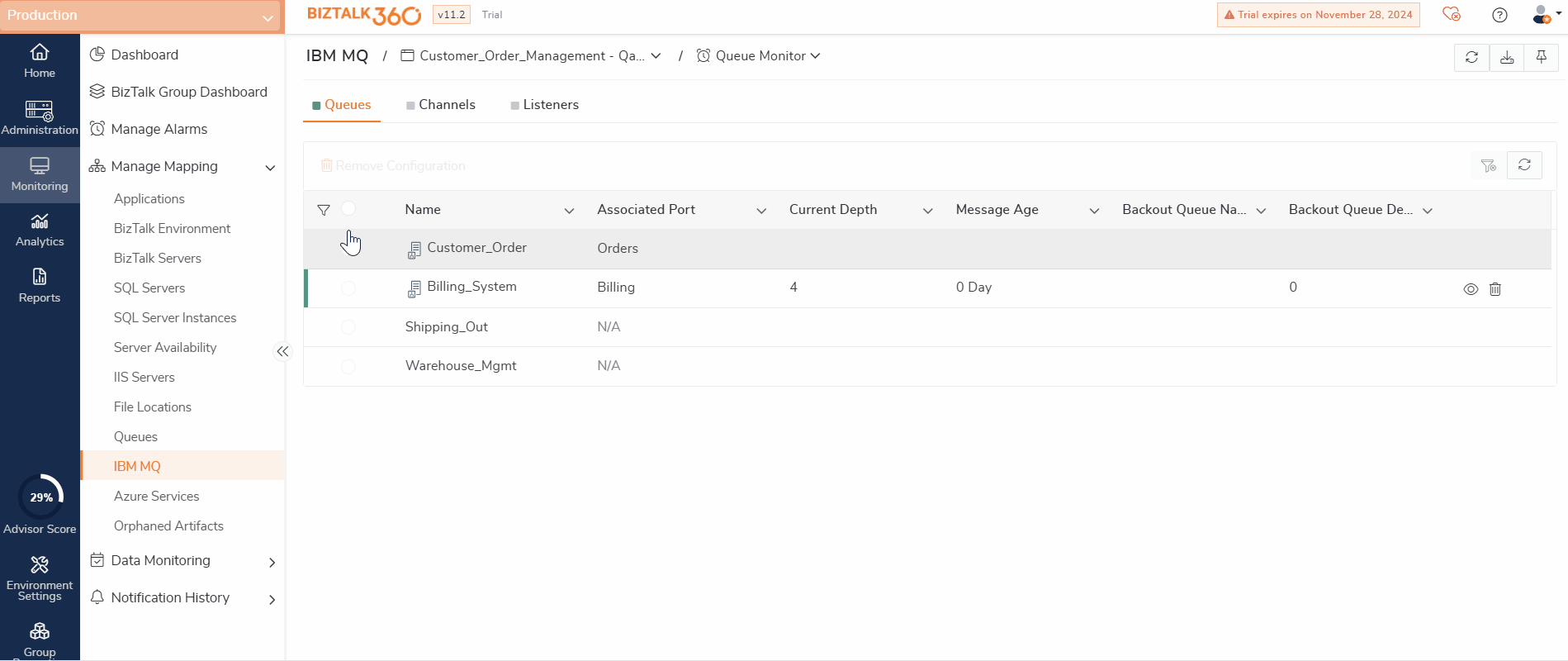Screen dimensions: 1568x661
Task: Open the Home section
Action: click(40, 62)
